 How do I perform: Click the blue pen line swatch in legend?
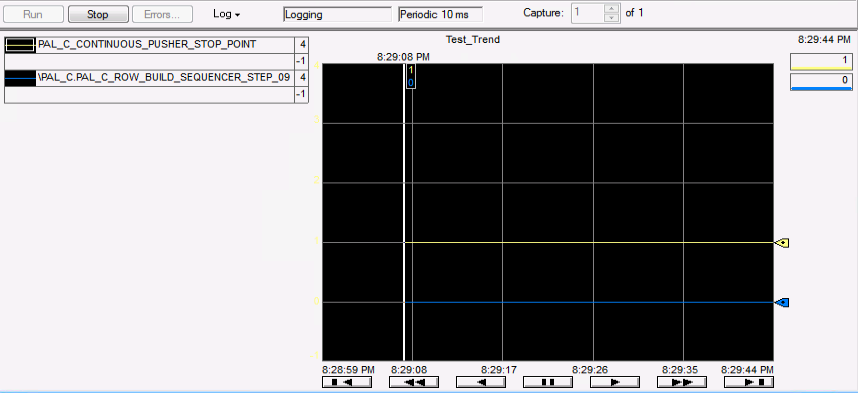point(20,78)
